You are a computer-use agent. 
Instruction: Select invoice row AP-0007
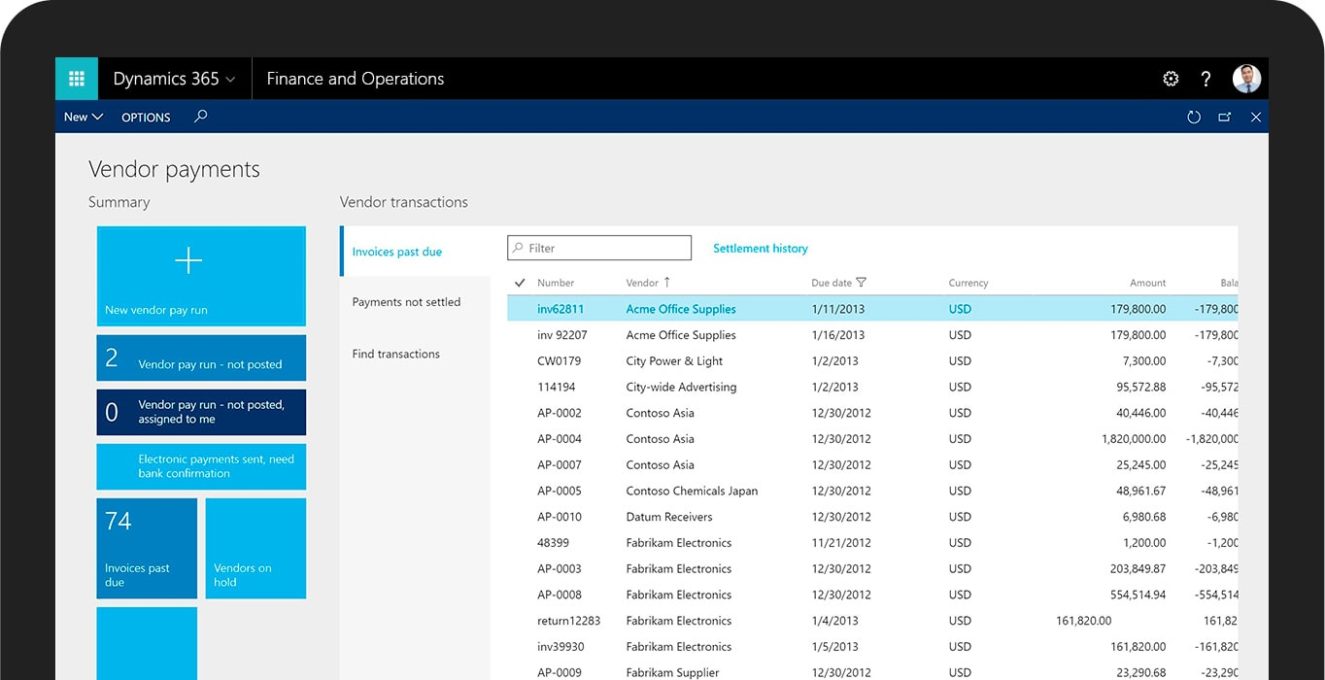point(872,465)
